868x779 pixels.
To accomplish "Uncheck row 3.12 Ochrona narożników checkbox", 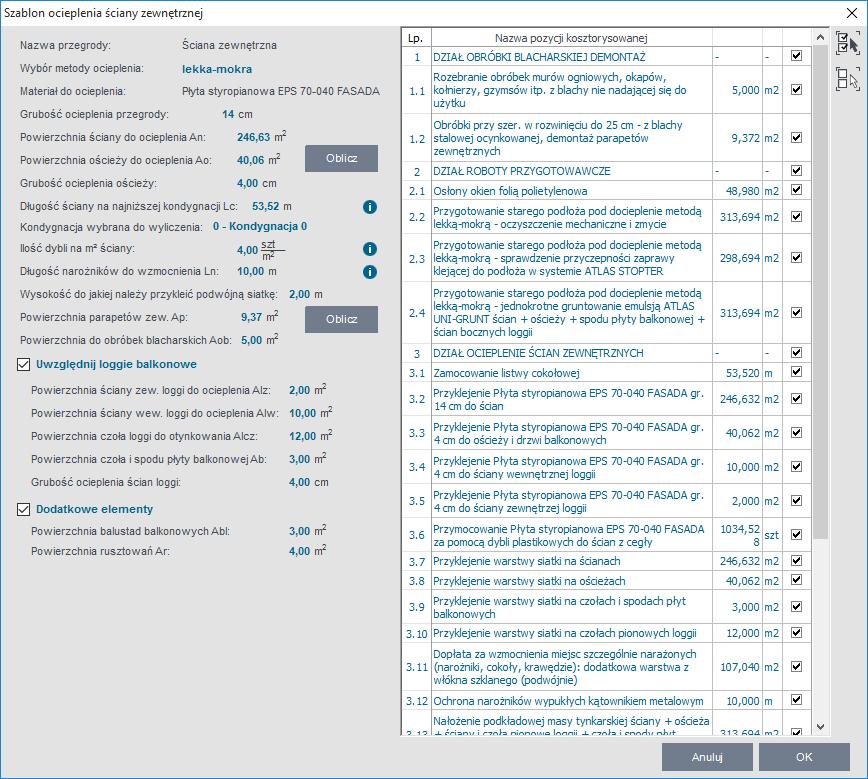I will pyautogui.click(x=797, y=700).
